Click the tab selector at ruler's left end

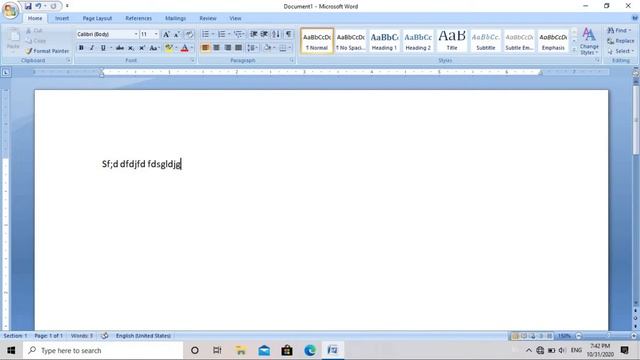pos(6,73)
